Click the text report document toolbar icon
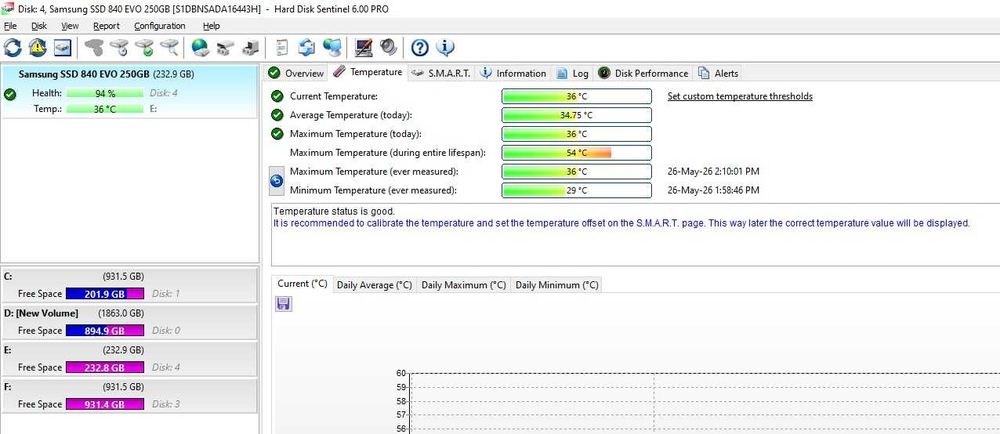The image size is (1000, 434). click(281, 47)
